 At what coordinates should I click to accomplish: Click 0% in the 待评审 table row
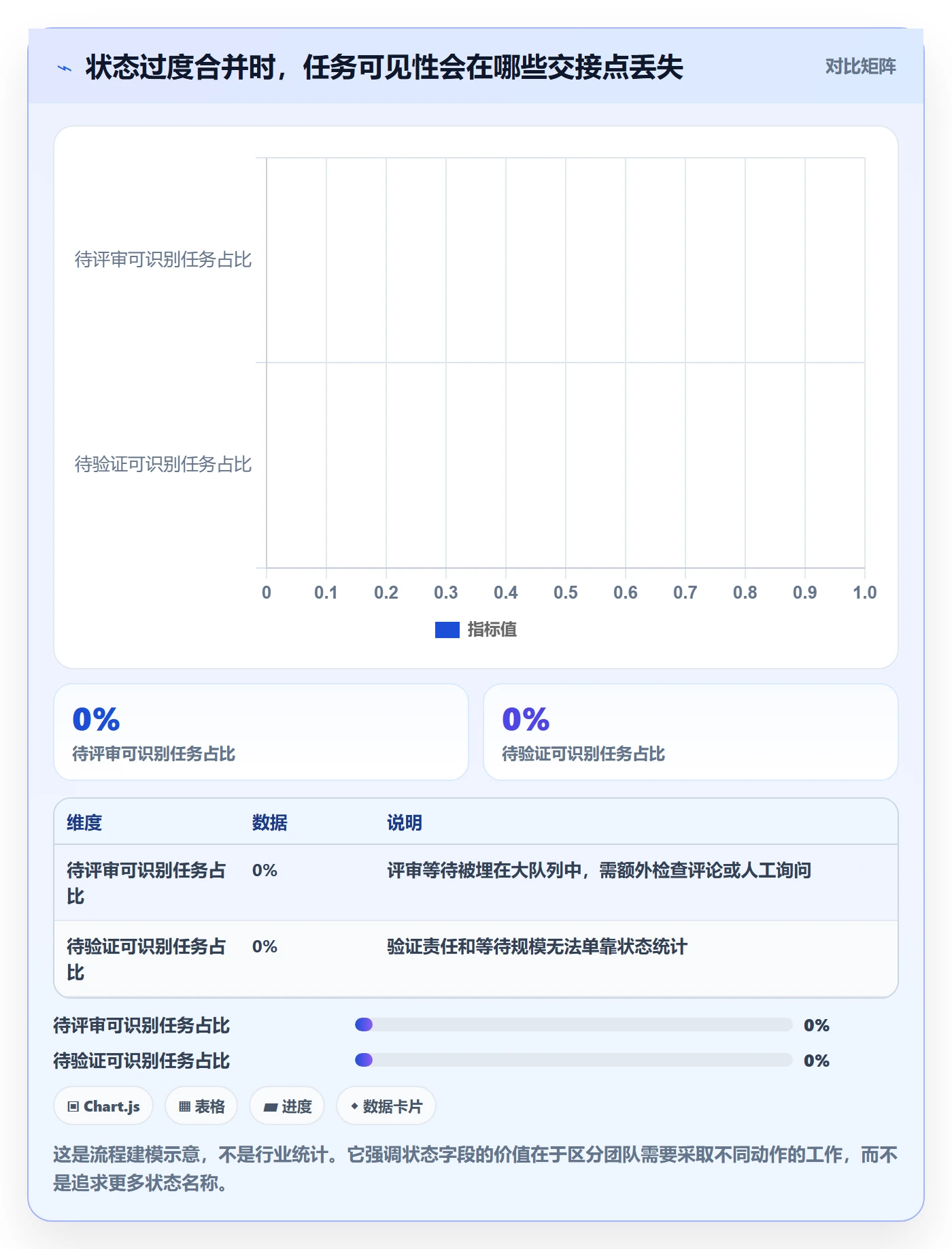265,871
